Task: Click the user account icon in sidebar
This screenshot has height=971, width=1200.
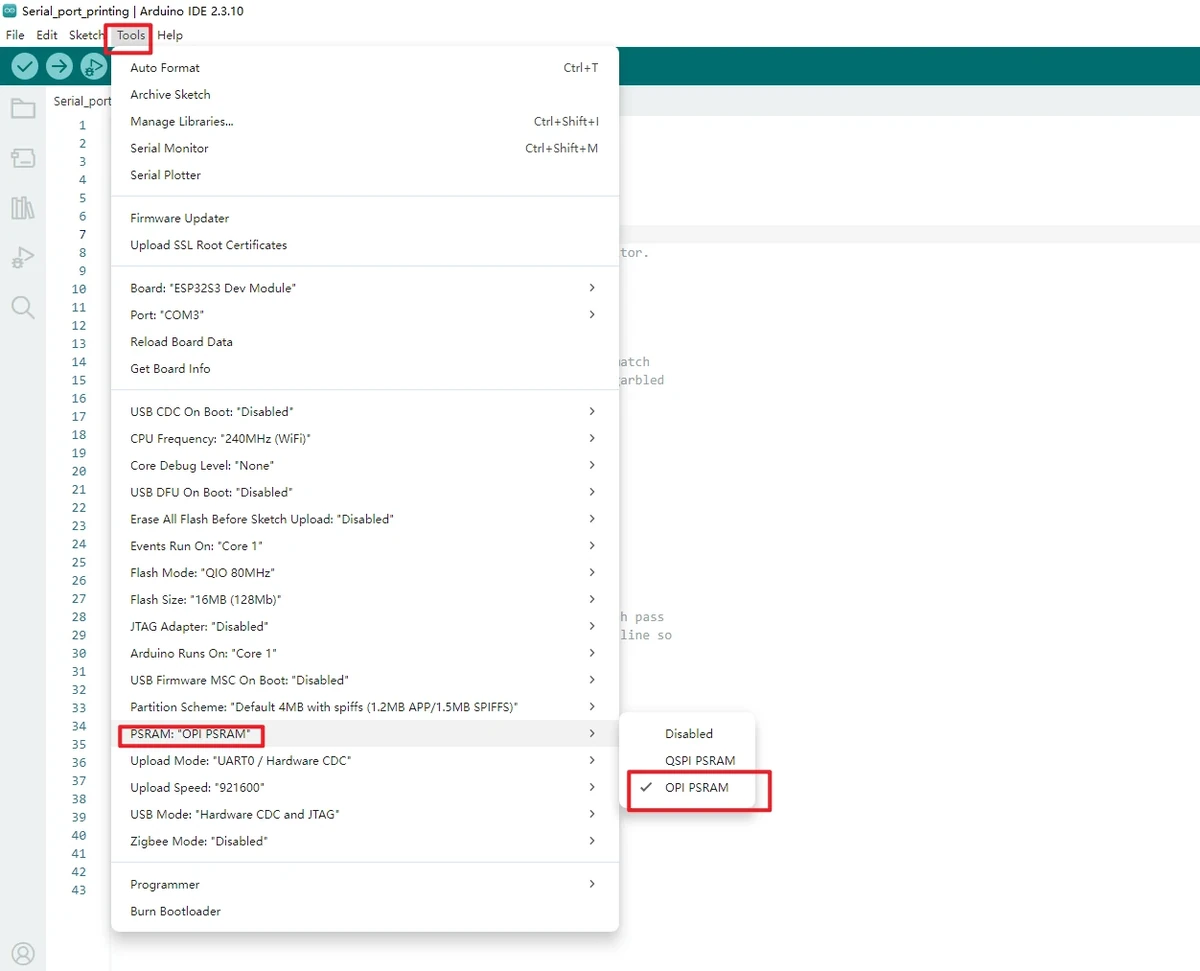Action: point(23,953)
